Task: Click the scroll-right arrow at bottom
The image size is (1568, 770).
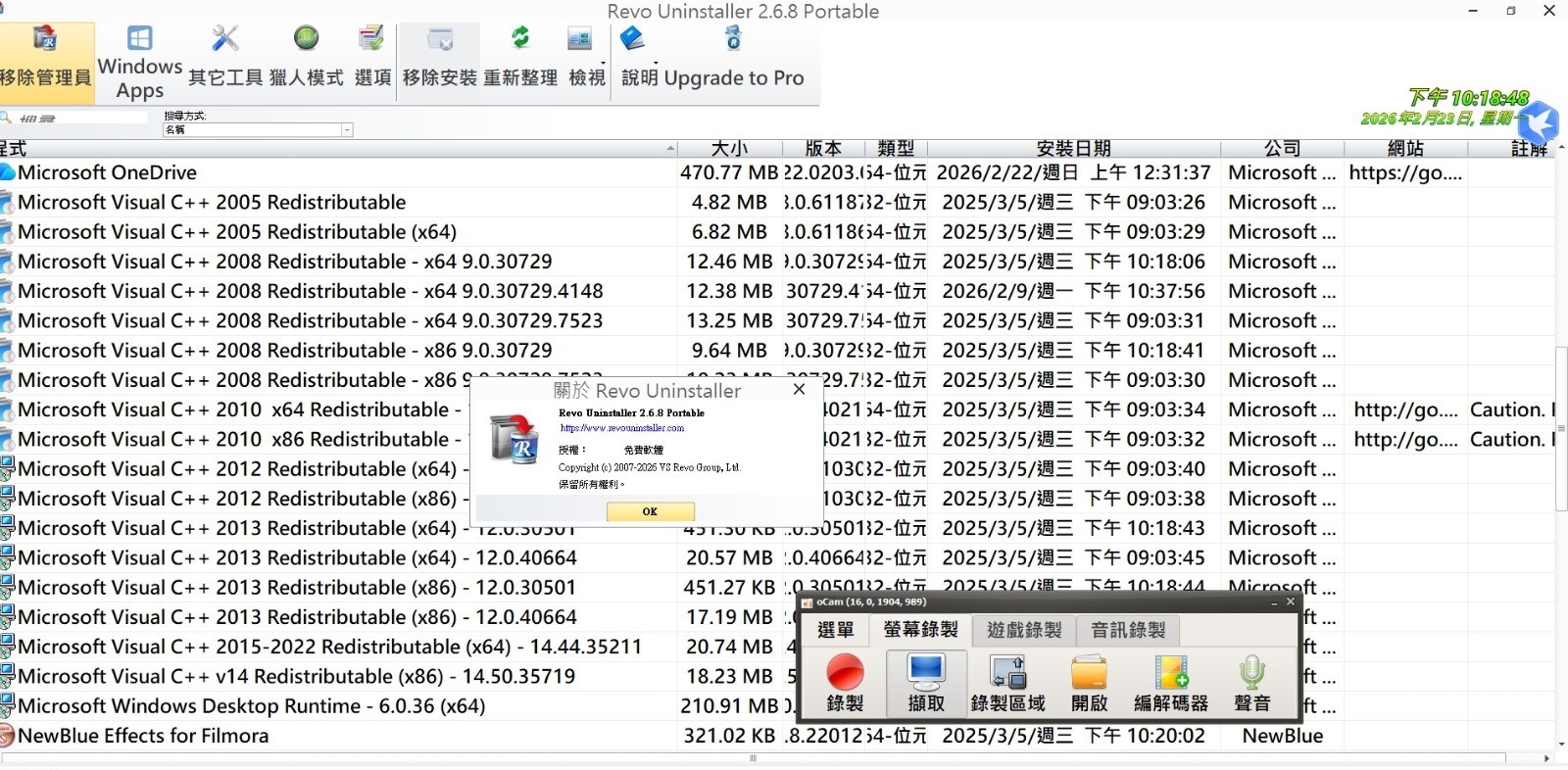Action: coord(1546,758)
